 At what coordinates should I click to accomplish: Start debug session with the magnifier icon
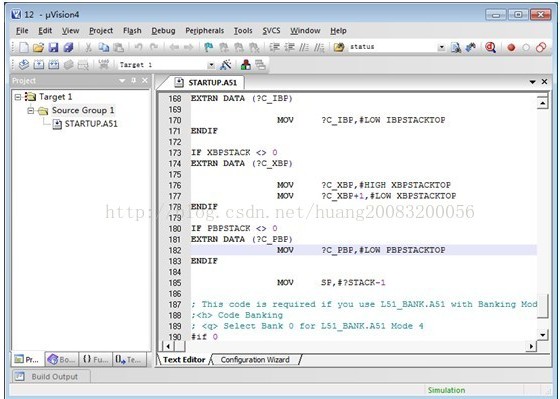click(x=491, y=47)
